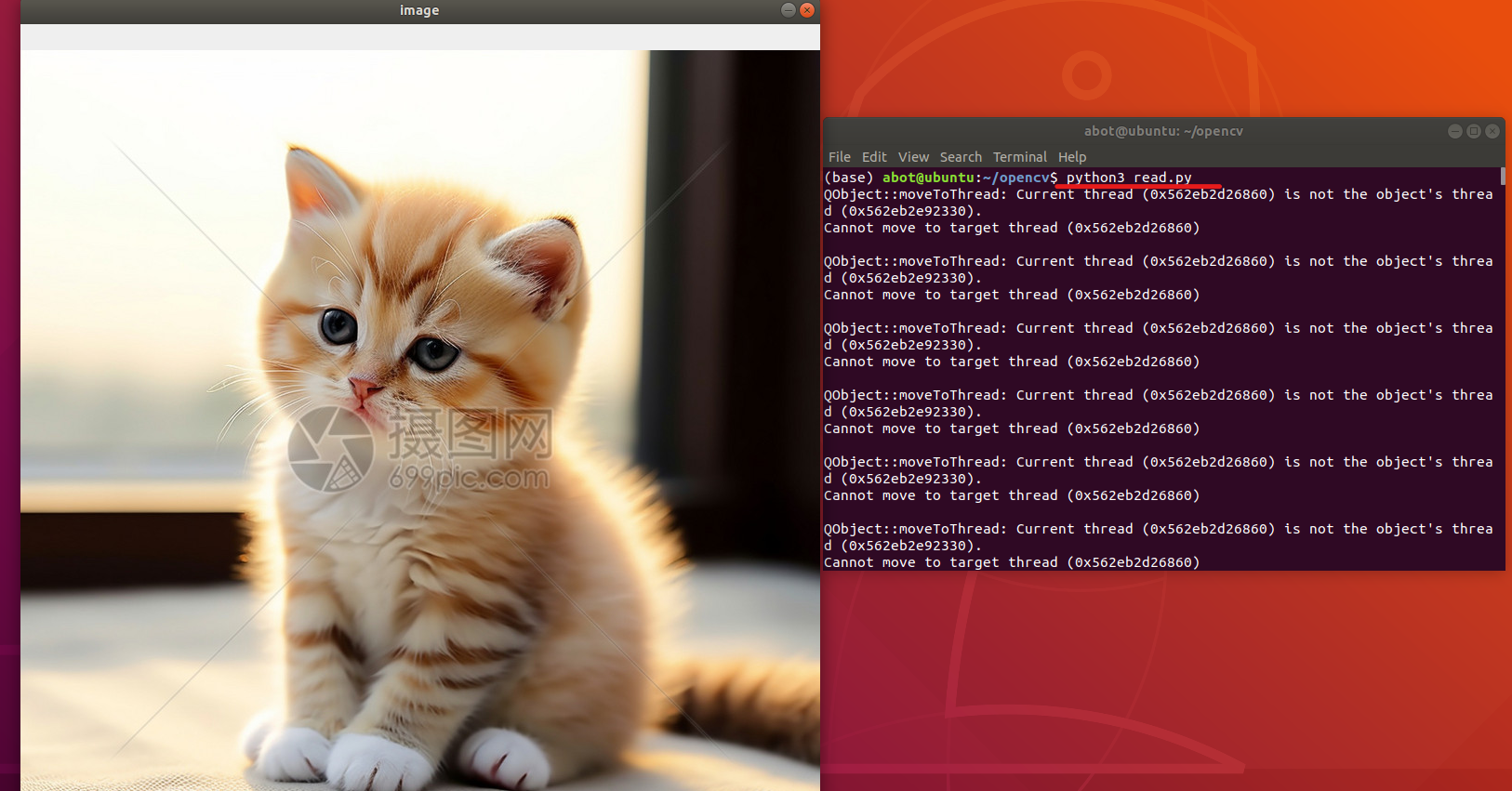Close the terminal window
The image size is (1512, 791).
click(1492, 131)
